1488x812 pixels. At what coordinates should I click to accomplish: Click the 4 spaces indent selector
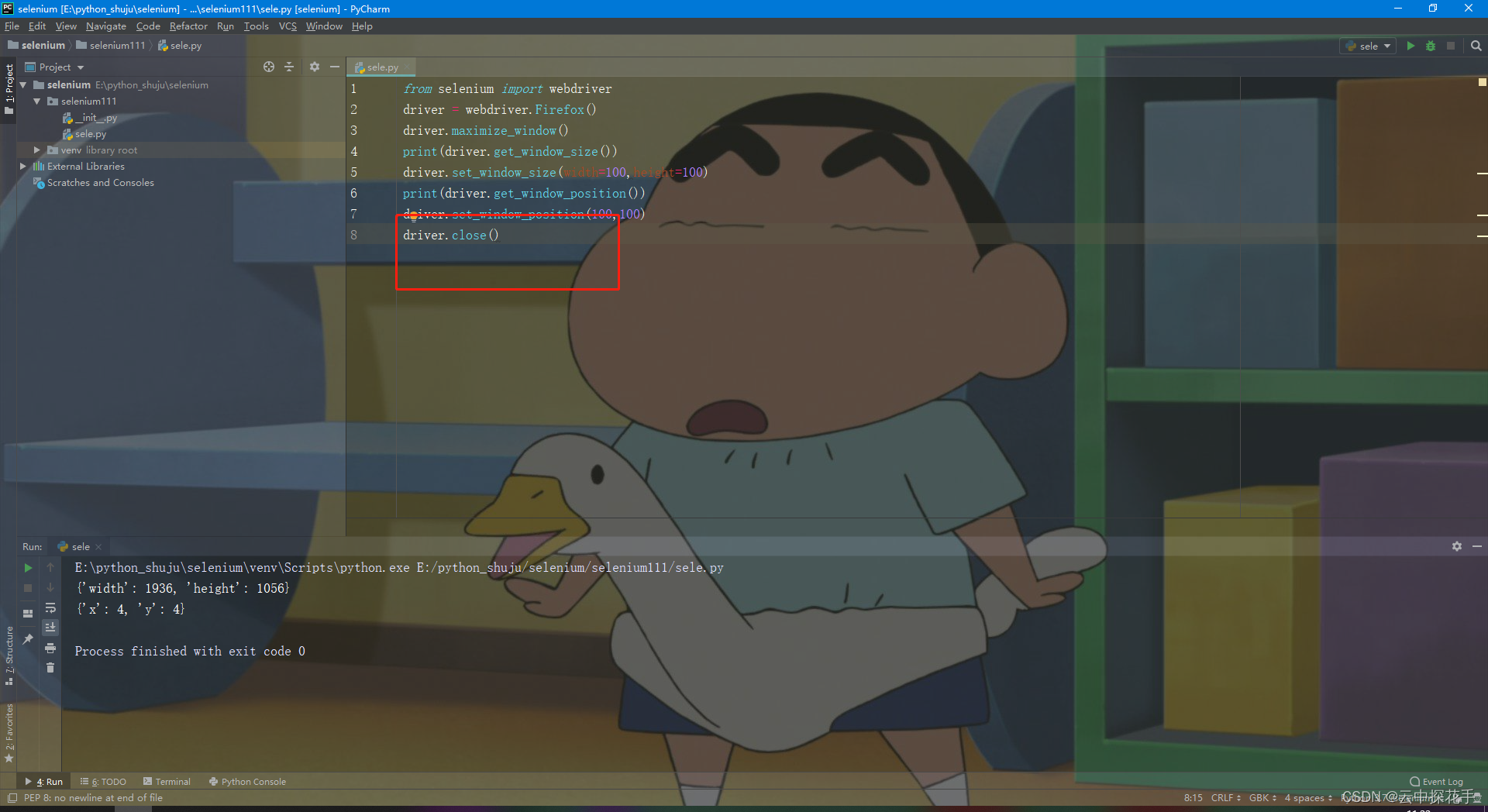[x=1308, y=798]
